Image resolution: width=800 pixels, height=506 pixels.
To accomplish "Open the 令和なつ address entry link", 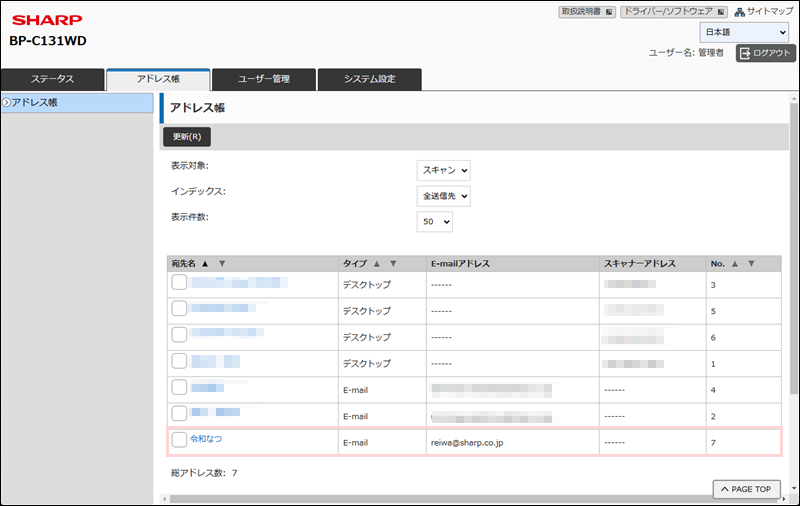I will coord(207,439).
